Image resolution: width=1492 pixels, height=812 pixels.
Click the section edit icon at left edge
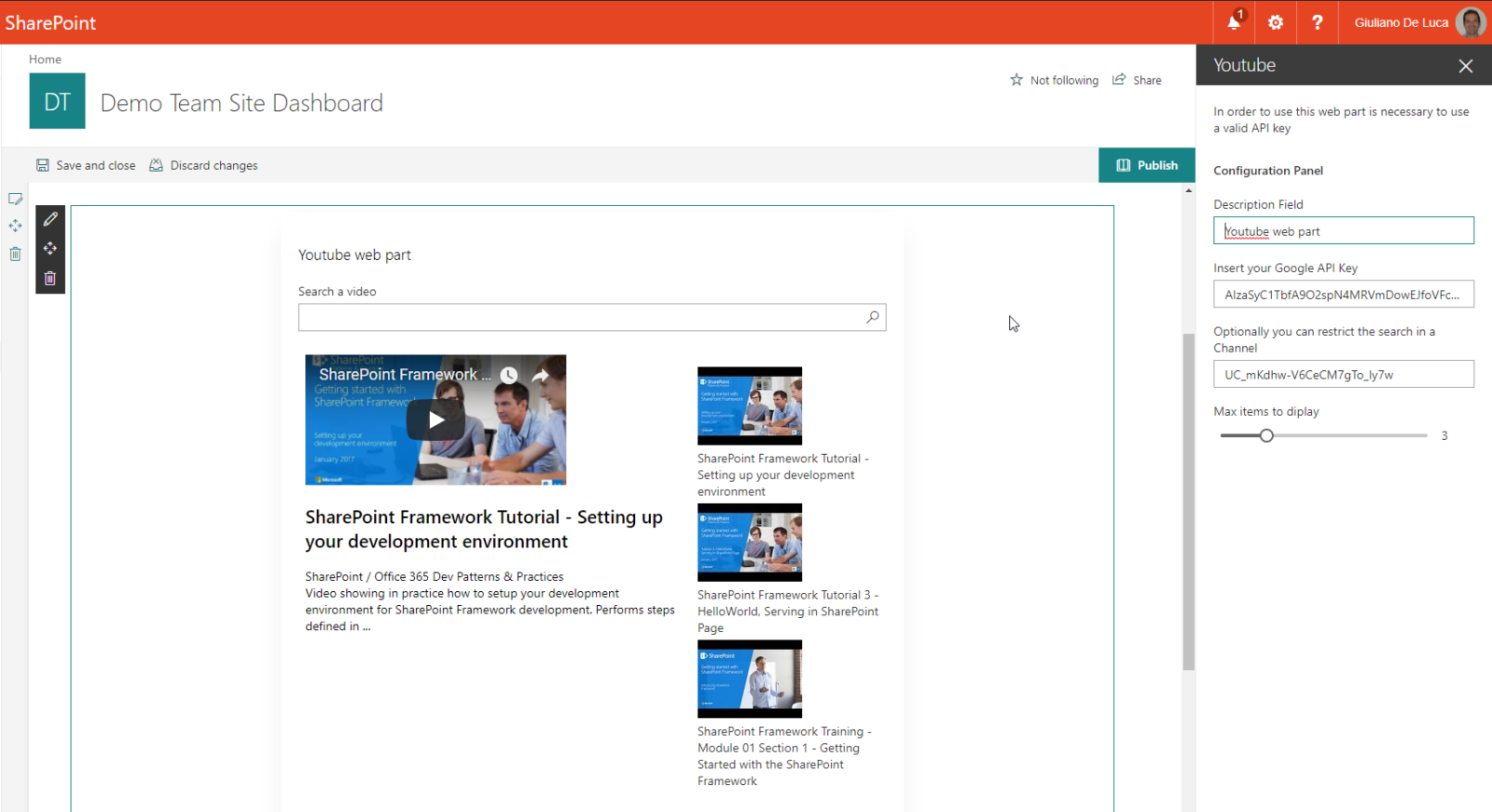[x=15, y=199]
